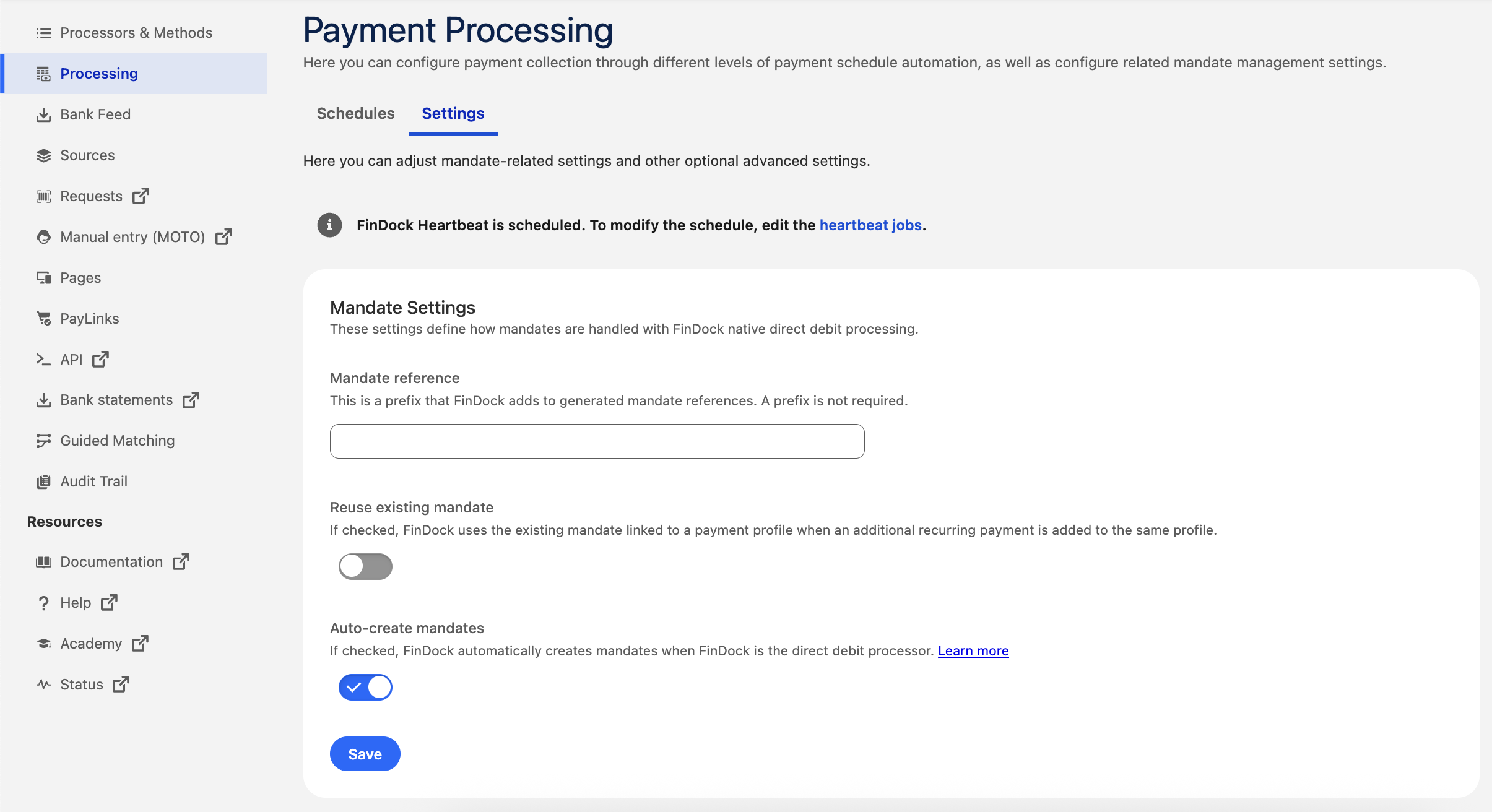Click the PayLinks cart icon
The width and height of the screenshot is (1492, 812).
click(x=43, y=319)
